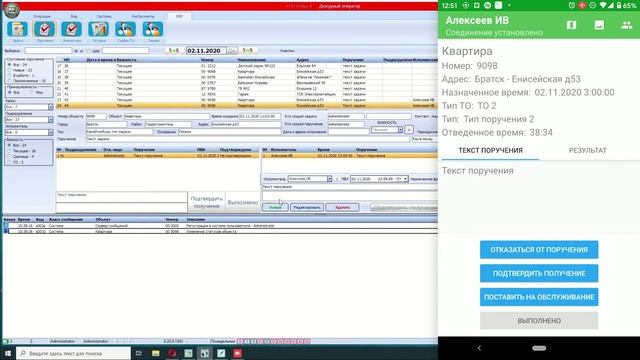Open Task View on the taskbar

pyautogui.click(x=139, y=353)
